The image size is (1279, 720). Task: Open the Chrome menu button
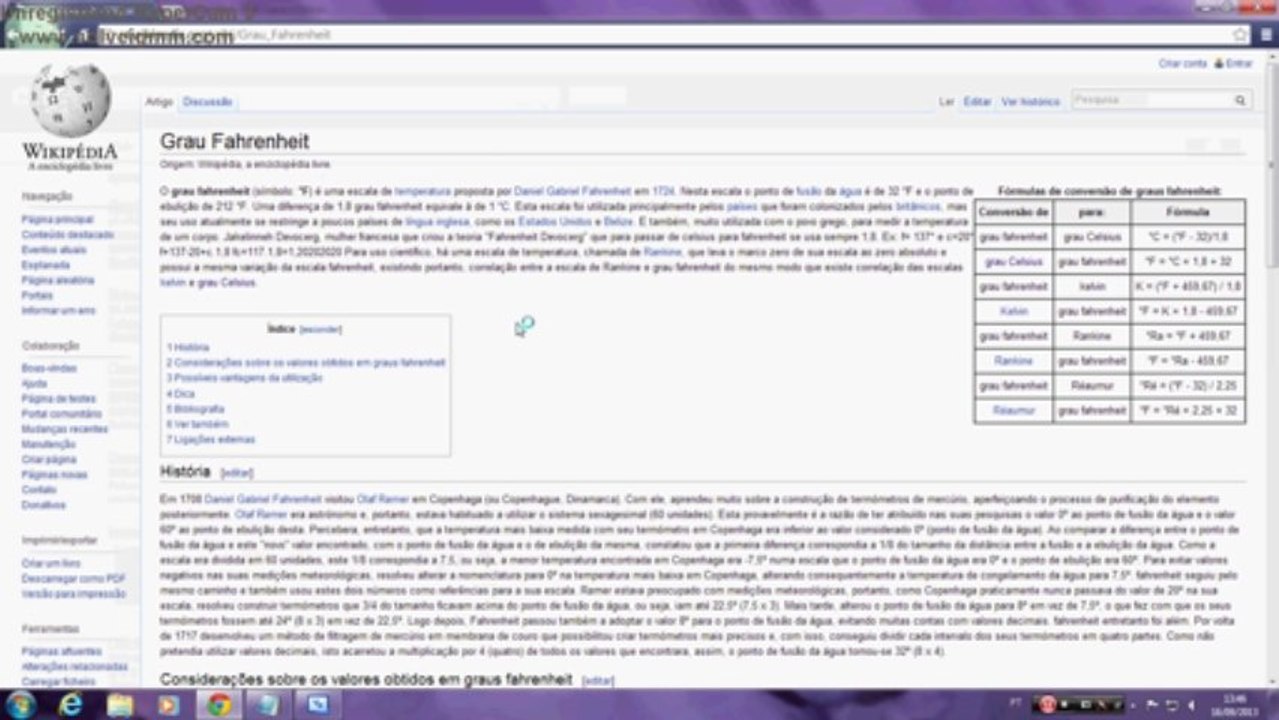point(1265,35)
